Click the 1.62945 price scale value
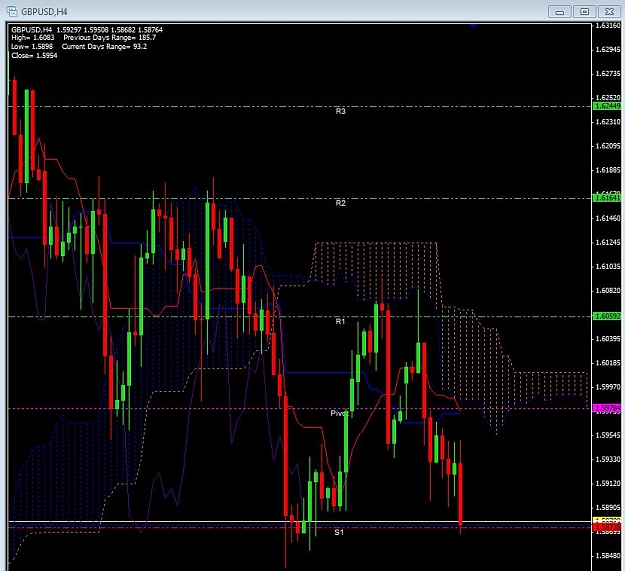The height and width of the screenshot is (571, 625). tap(608, 50)
